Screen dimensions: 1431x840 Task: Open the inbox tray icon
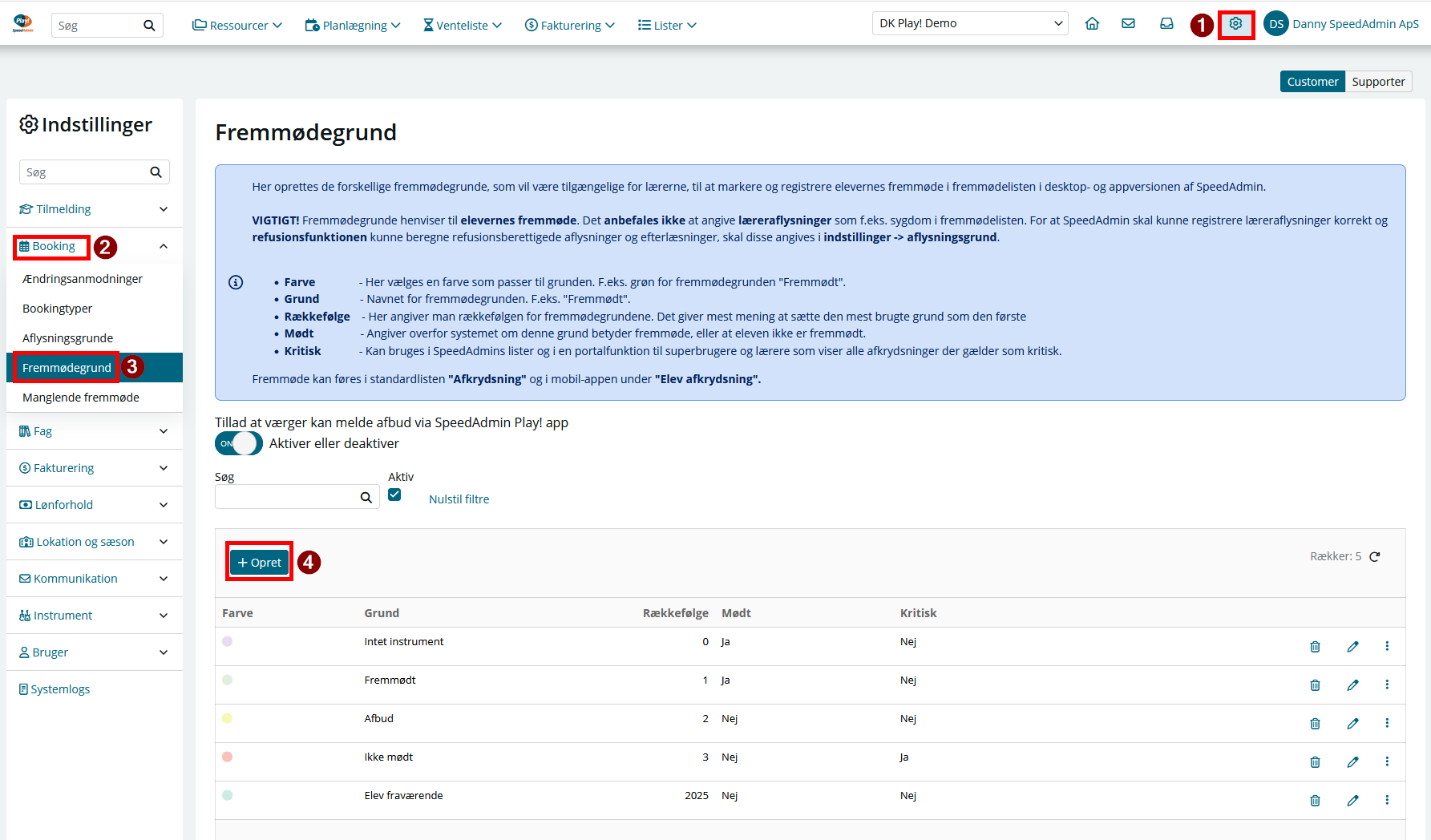1166,24
